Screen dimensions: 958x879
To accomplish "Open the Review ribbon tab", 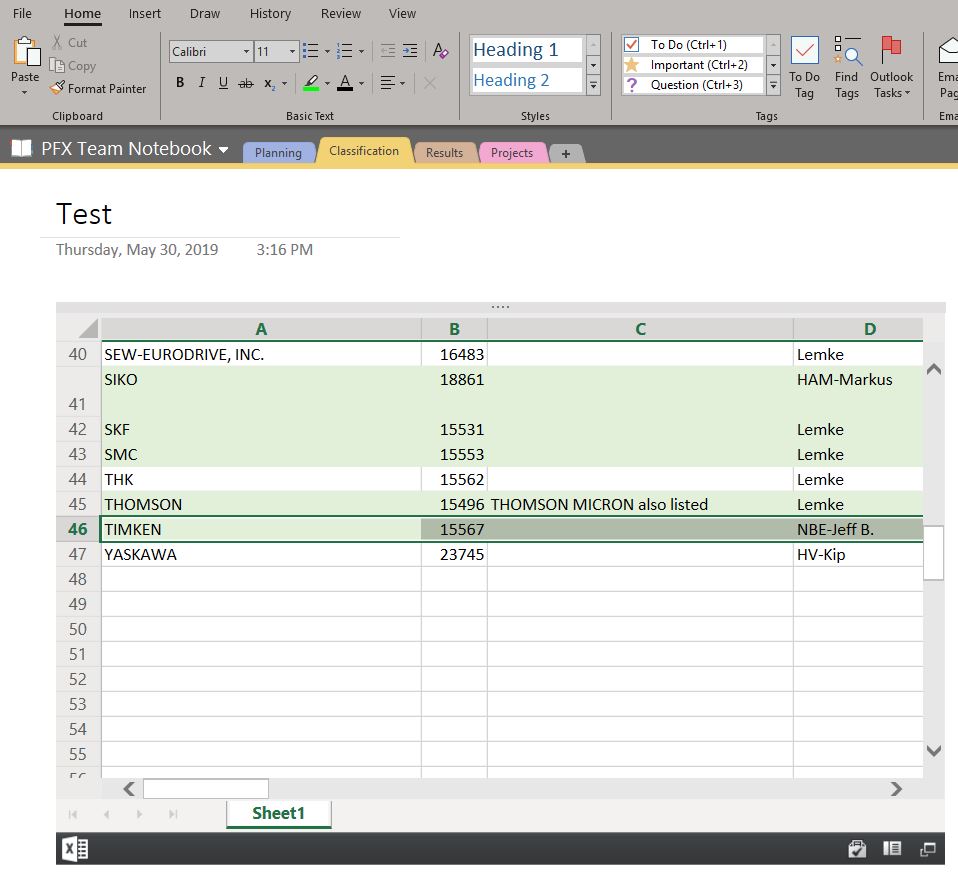I will coord(341,13).
